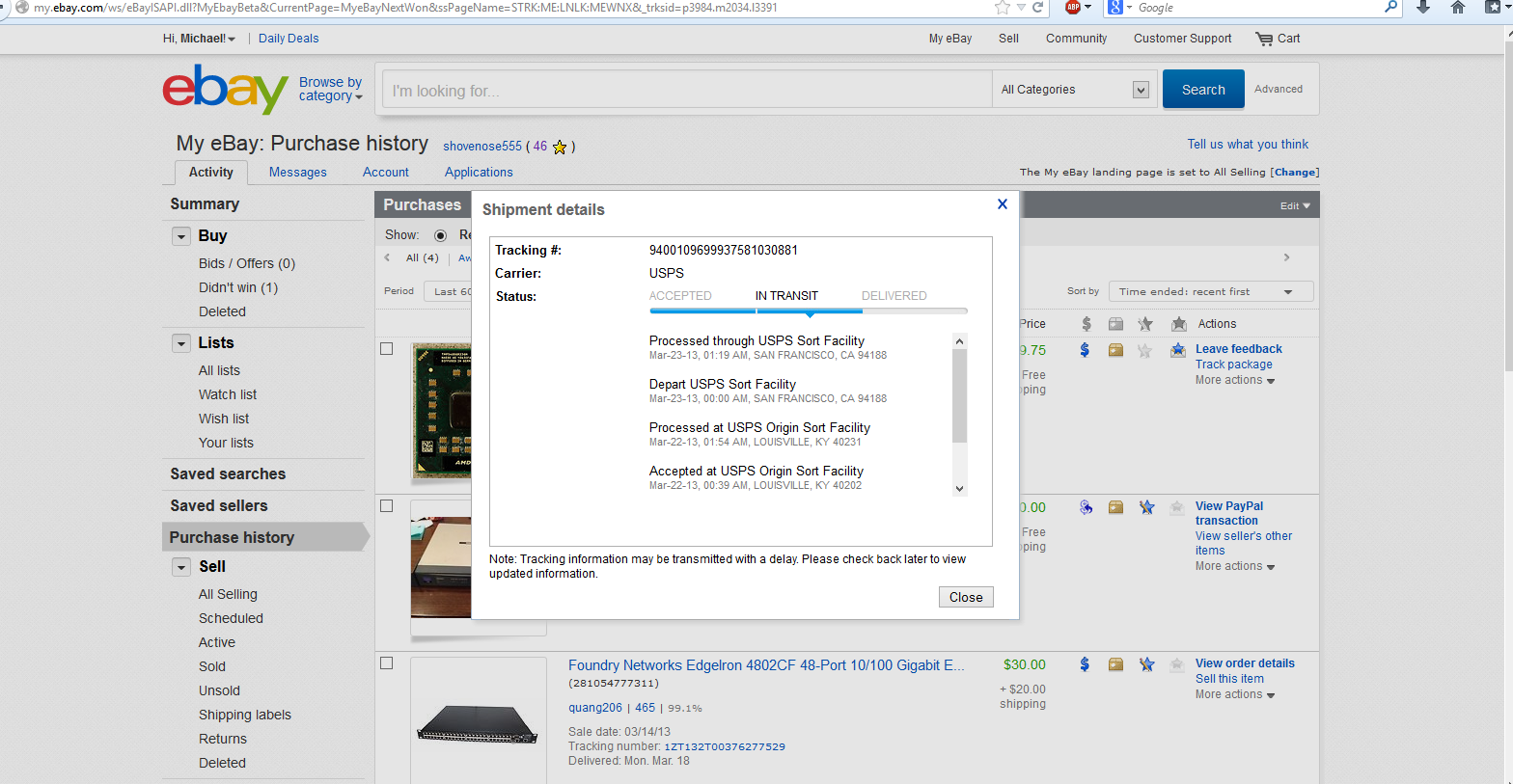1513x784 pixels.
Task: Click the shipped box icon in the Foundry Networks row
Action: 1115,663
